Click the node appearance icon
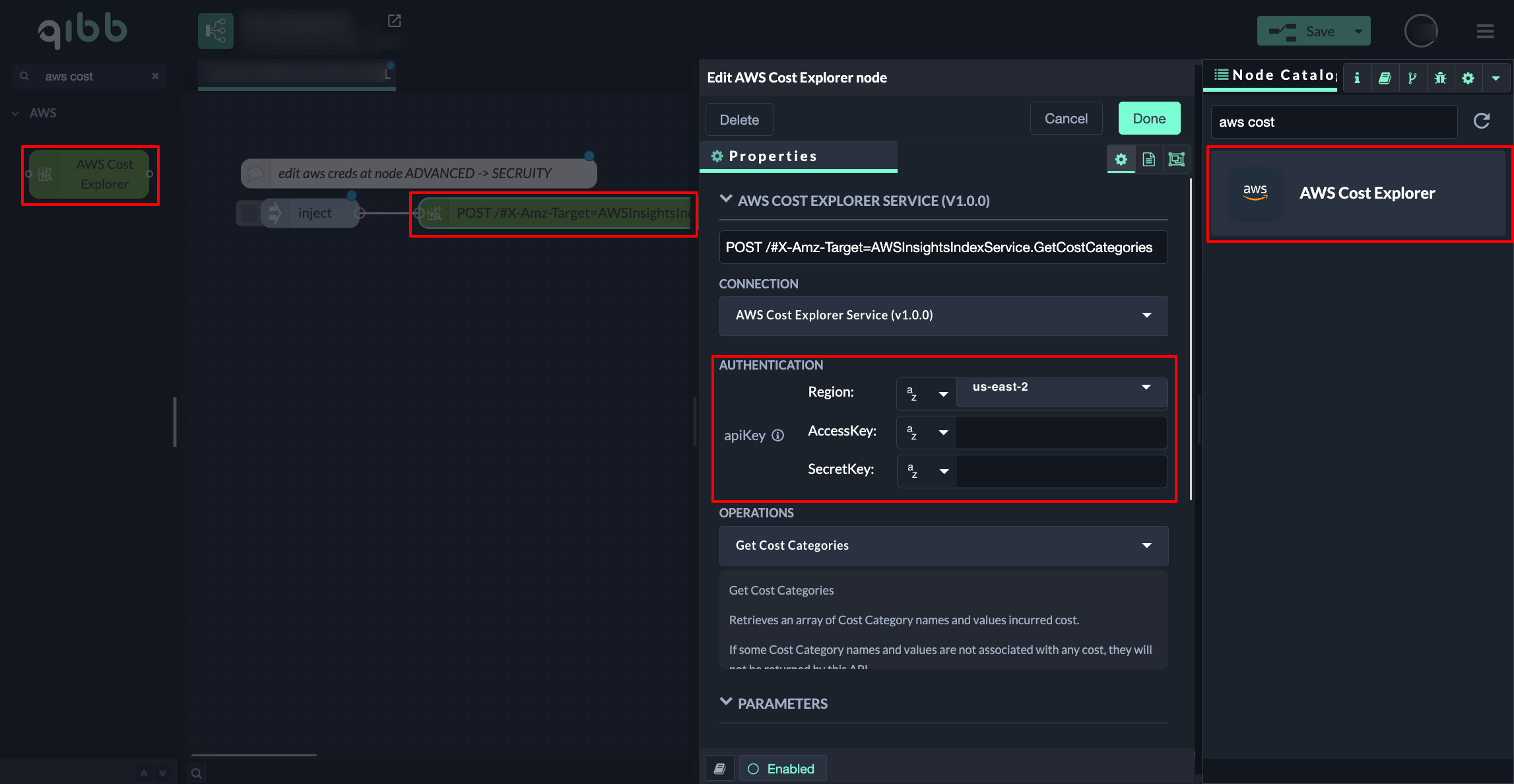1514x784 pixels. 1176,159
